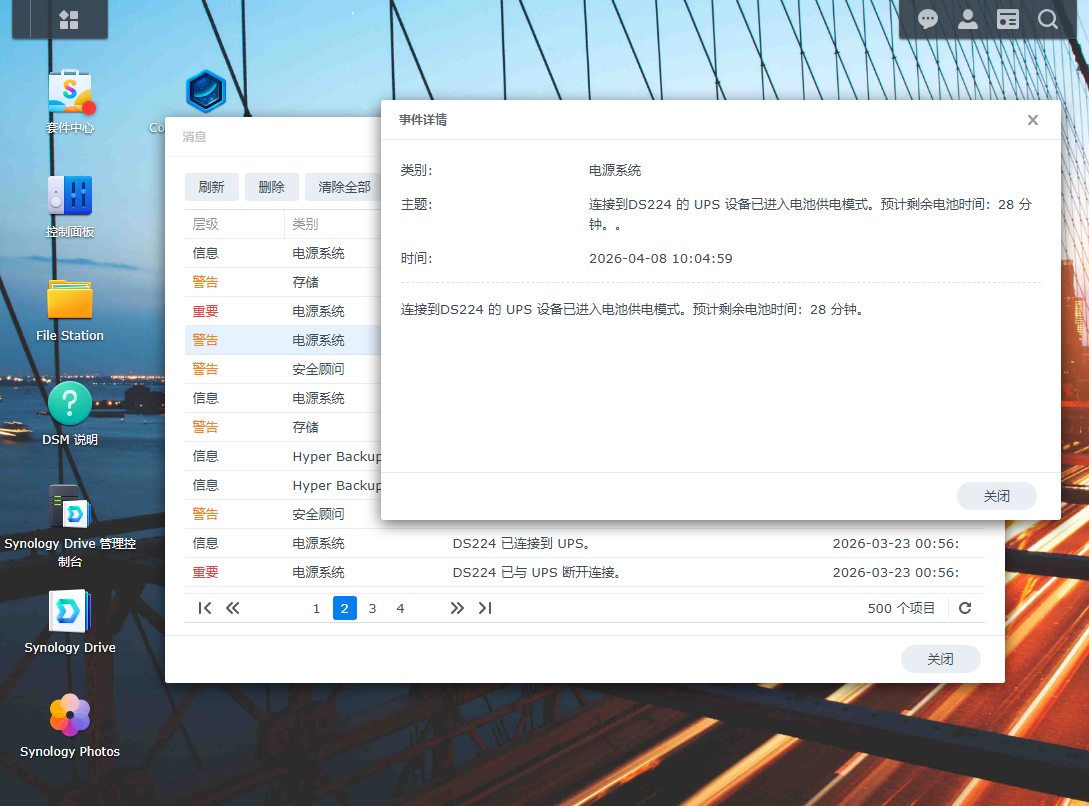This screenshot has height=806, width=1089.
Task: Click the 刷新 refresh button
Action: 211,187
